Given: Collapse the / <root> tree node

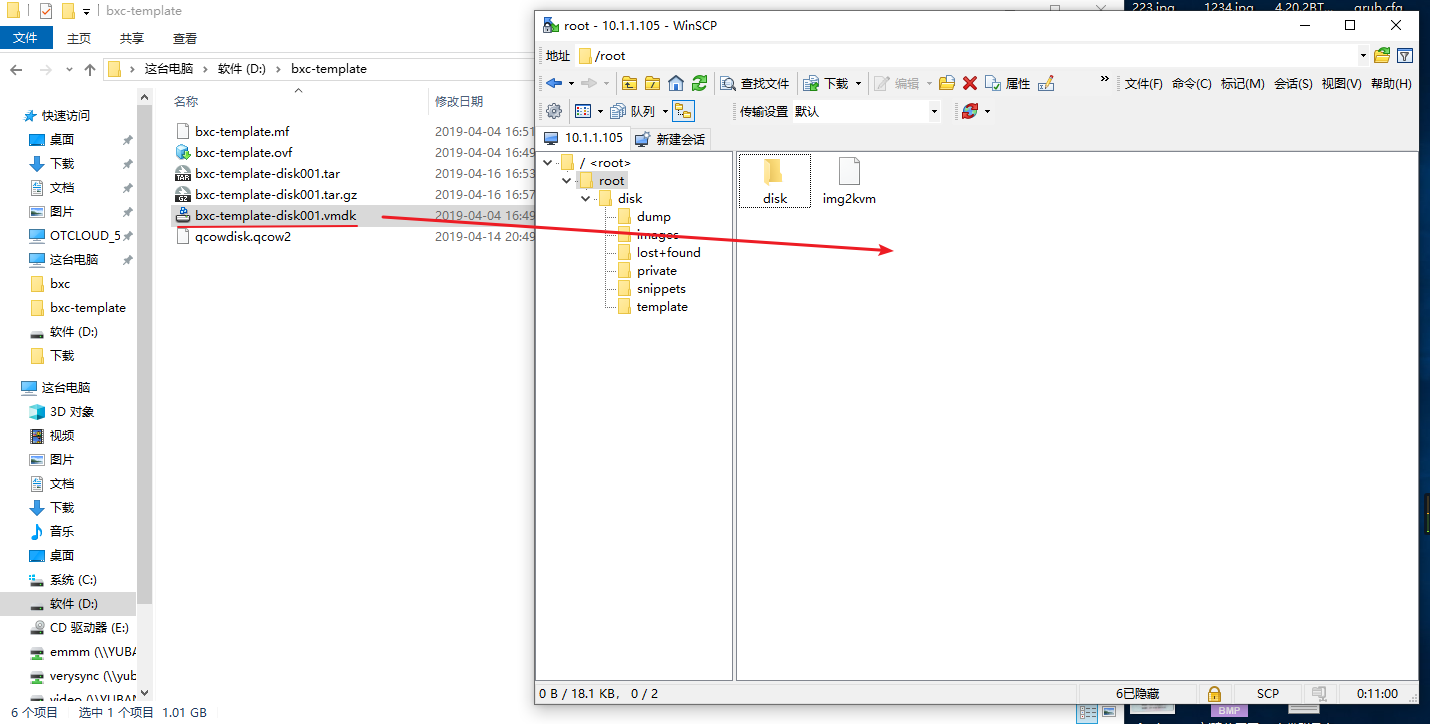Looking at the screenshot, I should [x=547, y=162].
